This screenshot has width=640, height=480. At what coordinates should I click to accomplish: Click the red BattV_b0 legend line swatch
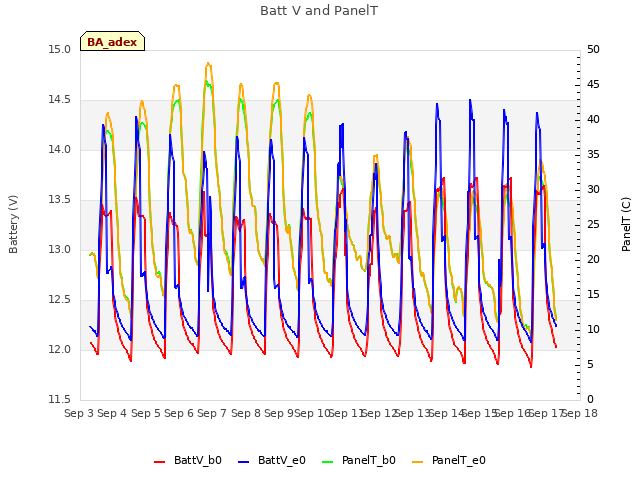(160, 462)
